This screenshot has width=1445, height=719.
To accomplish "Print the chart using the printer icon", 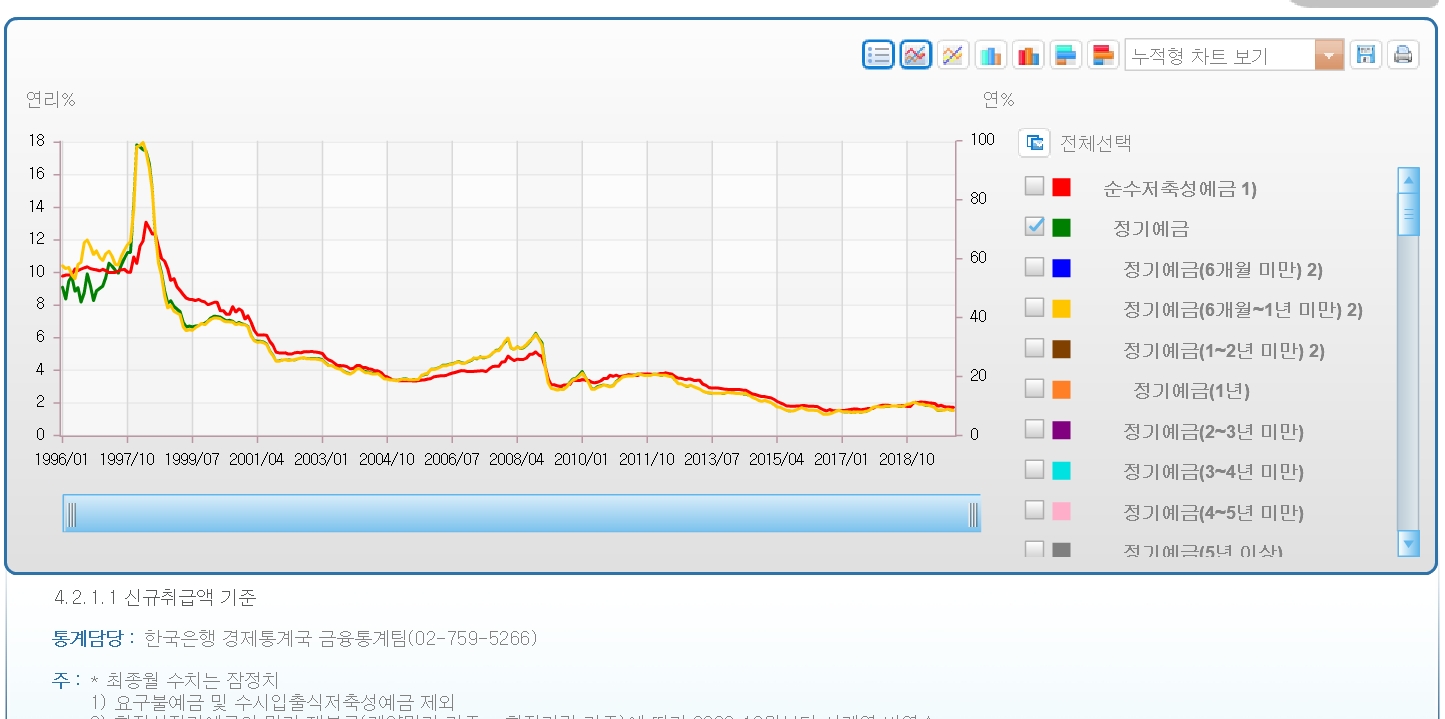I will (1403, 55).
